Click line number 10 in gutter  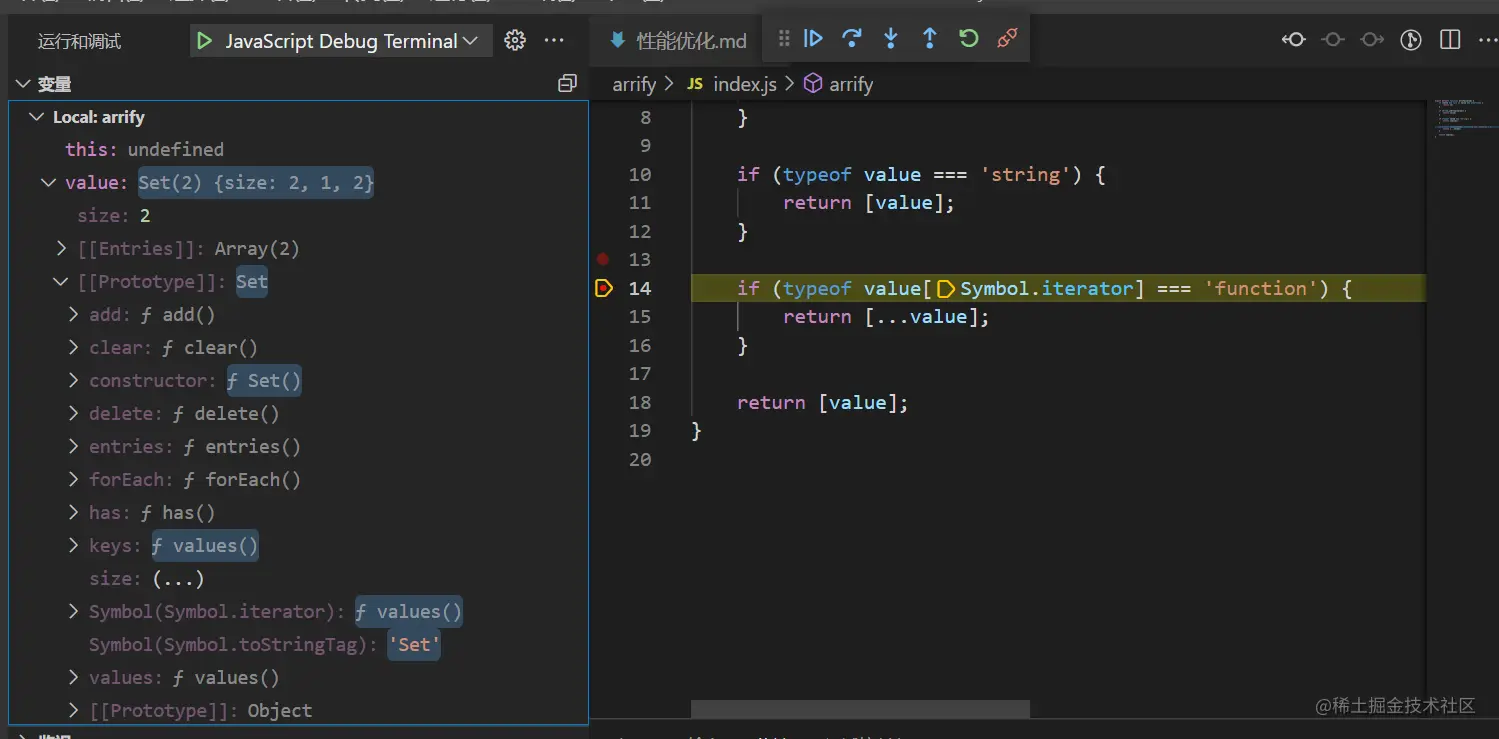point(640,174)
